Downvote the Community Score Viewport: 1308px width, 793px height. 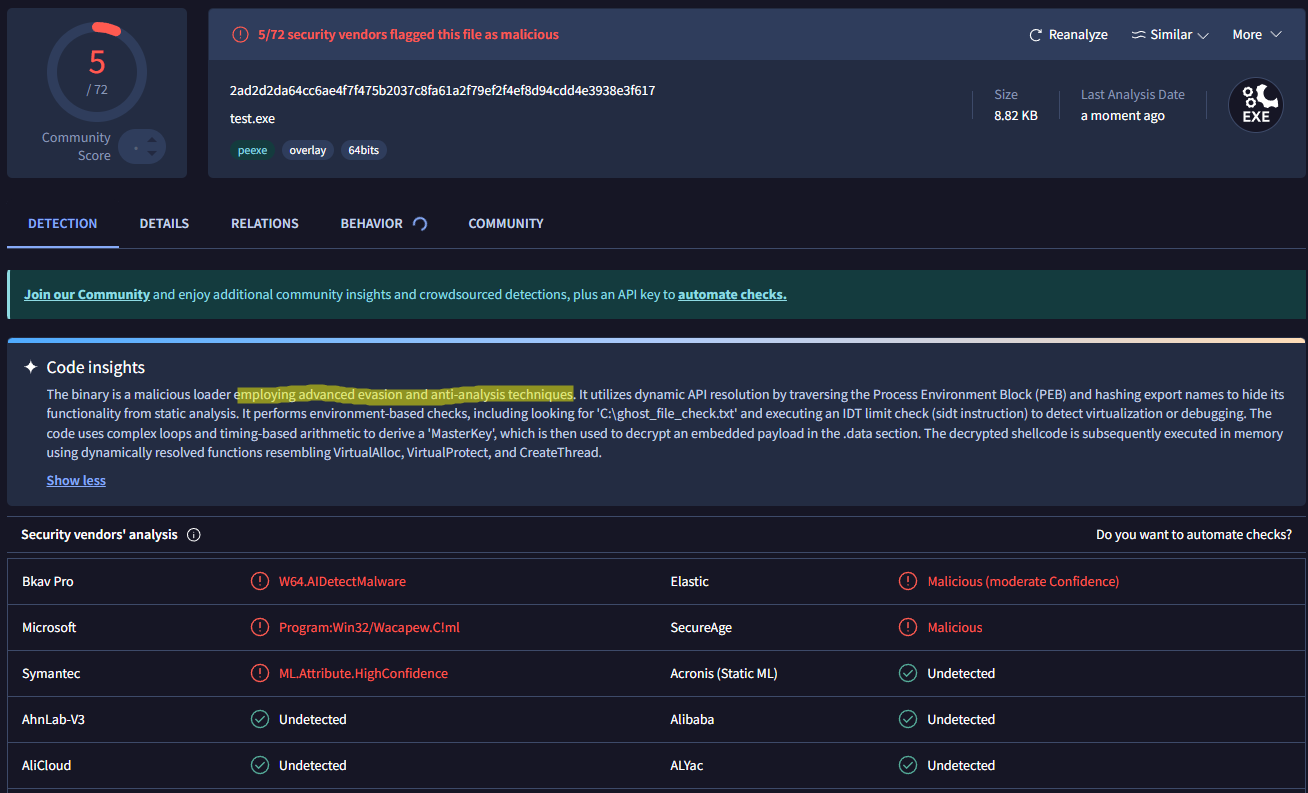pos(151,154)
